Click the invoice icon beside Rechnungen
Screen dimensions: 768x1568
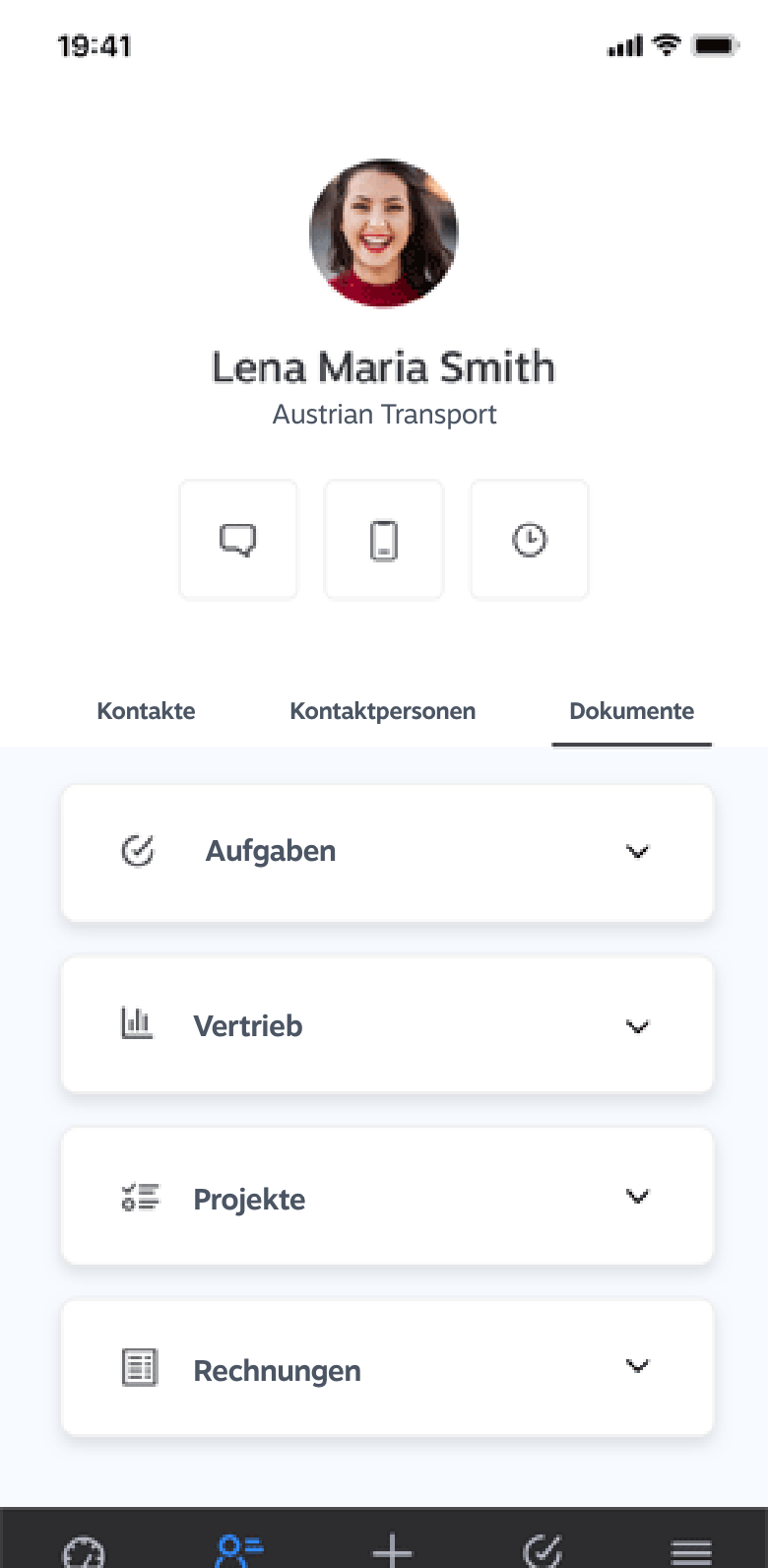click(x=139, y=1367)
